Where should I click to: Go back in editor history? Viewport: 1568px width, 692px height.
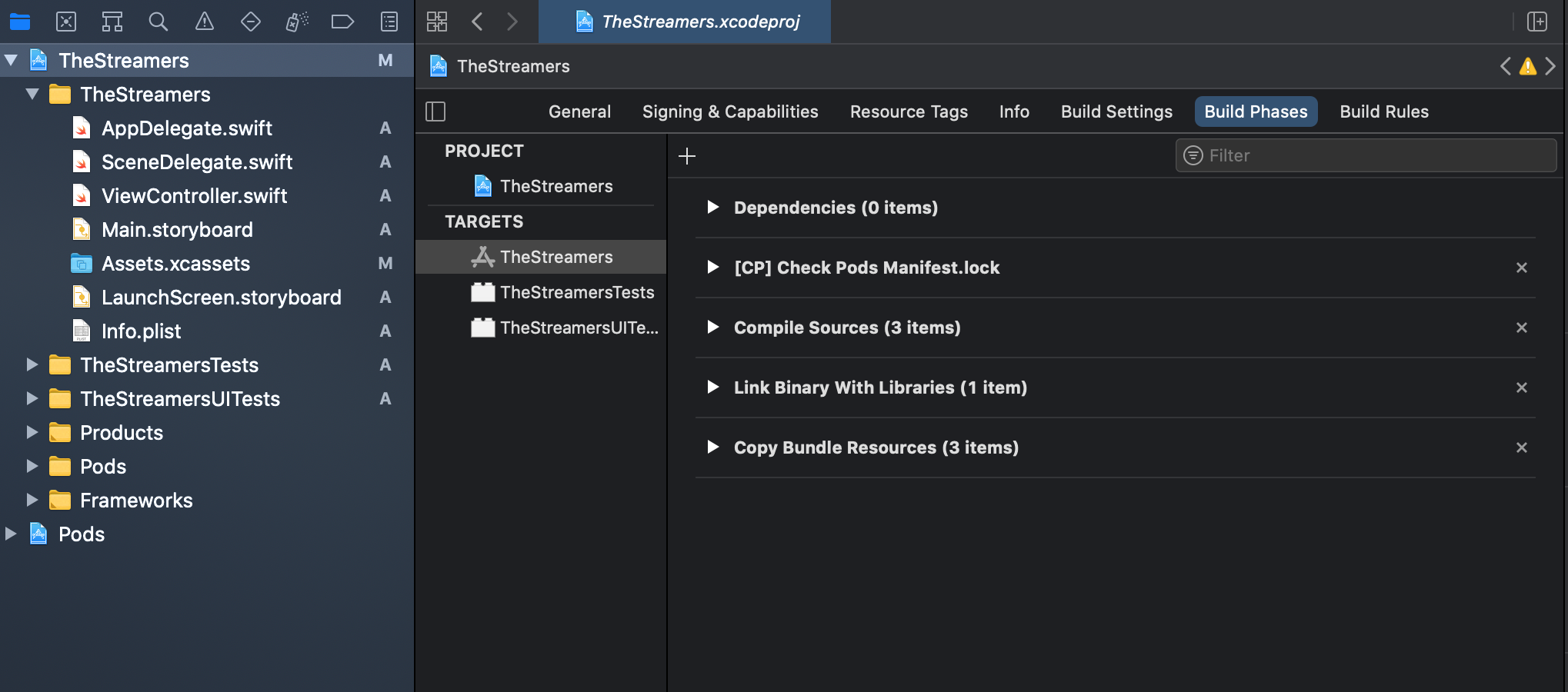coord(477,22)
